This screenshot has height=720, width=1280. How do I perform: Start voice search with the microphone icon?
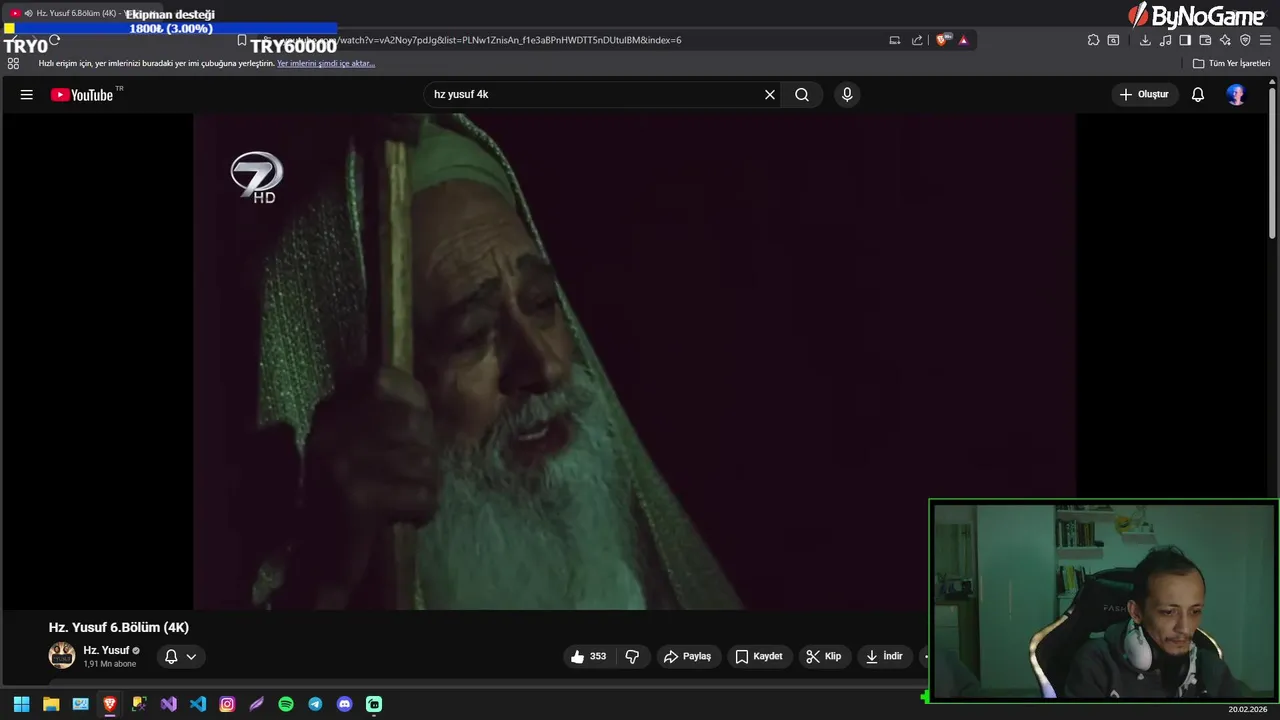[x=847, y=94]
